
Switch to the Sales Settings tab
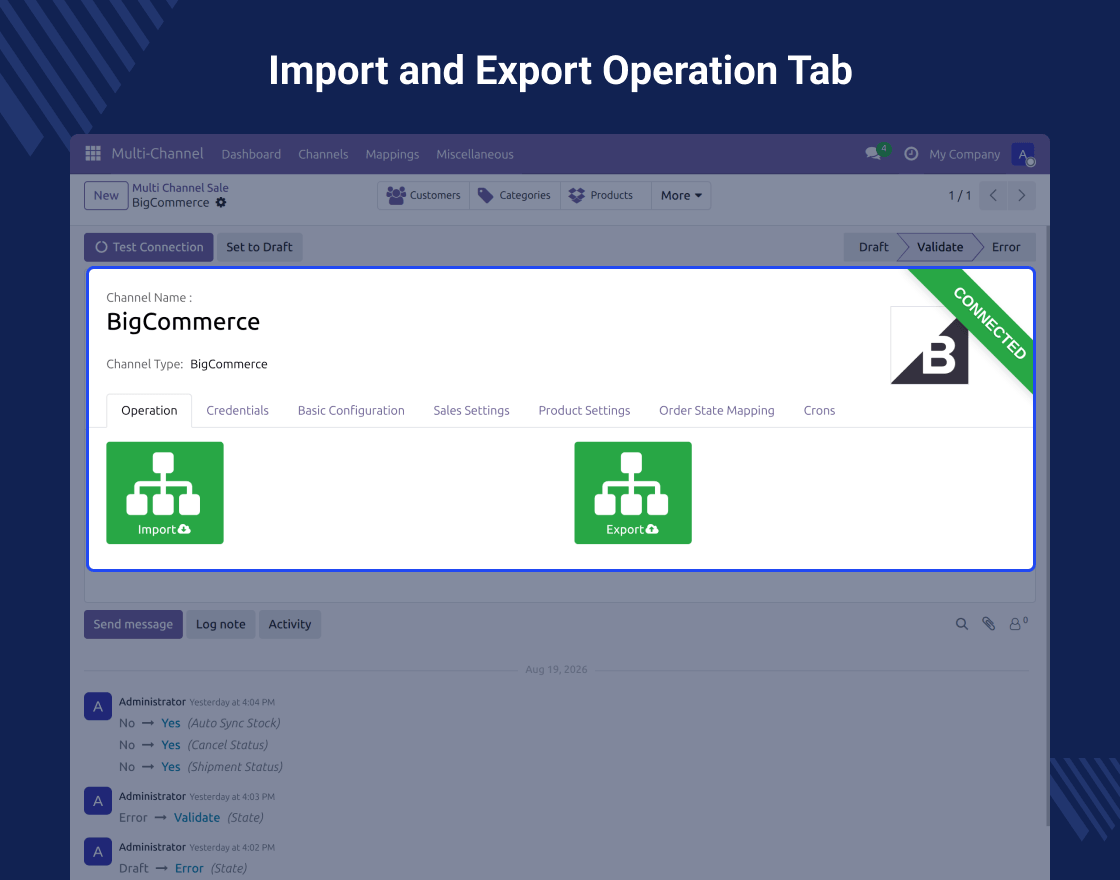pyautogui.click(x=471, y=411)
